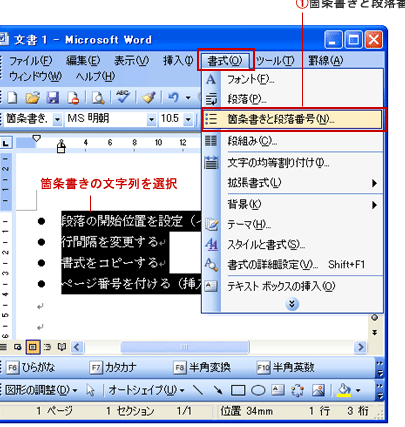Open the 図形の調整(D) dropdown
This screenshot has width=405, height=427.
(41, 390)
